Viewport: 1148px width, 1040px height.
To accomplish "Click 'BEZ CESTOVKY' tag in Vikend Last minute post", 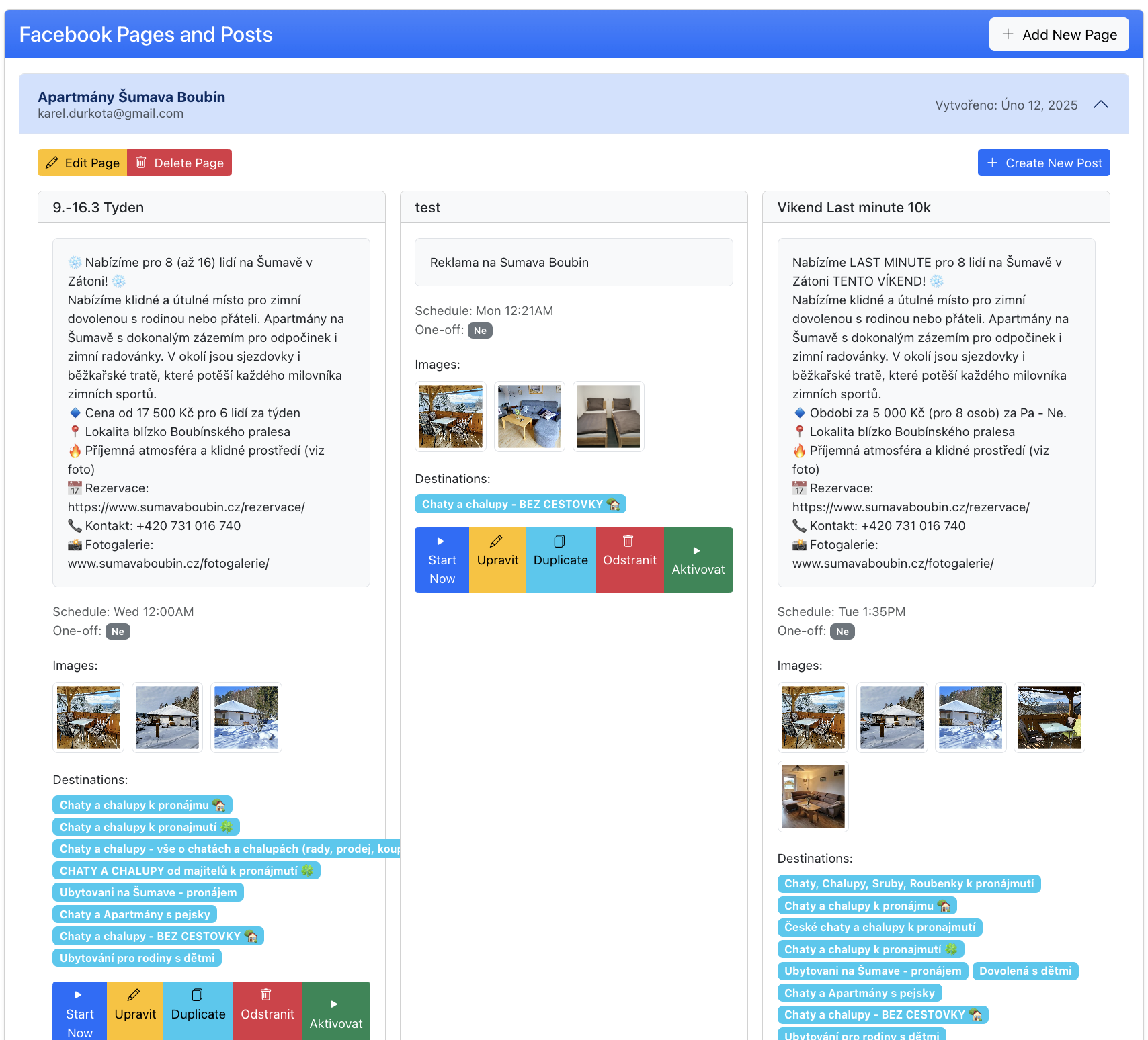I will point(883,1014).
